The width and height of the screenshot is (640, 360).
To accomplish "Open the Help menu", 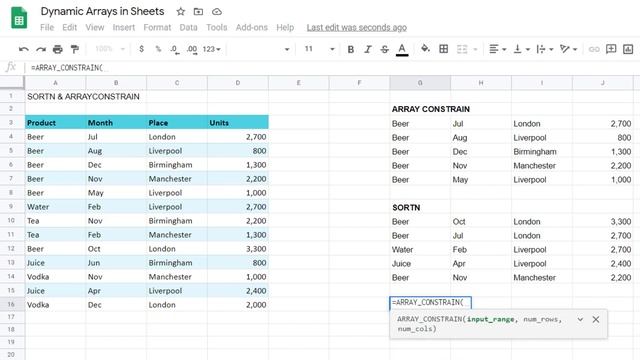I will (x=285, y=27).
